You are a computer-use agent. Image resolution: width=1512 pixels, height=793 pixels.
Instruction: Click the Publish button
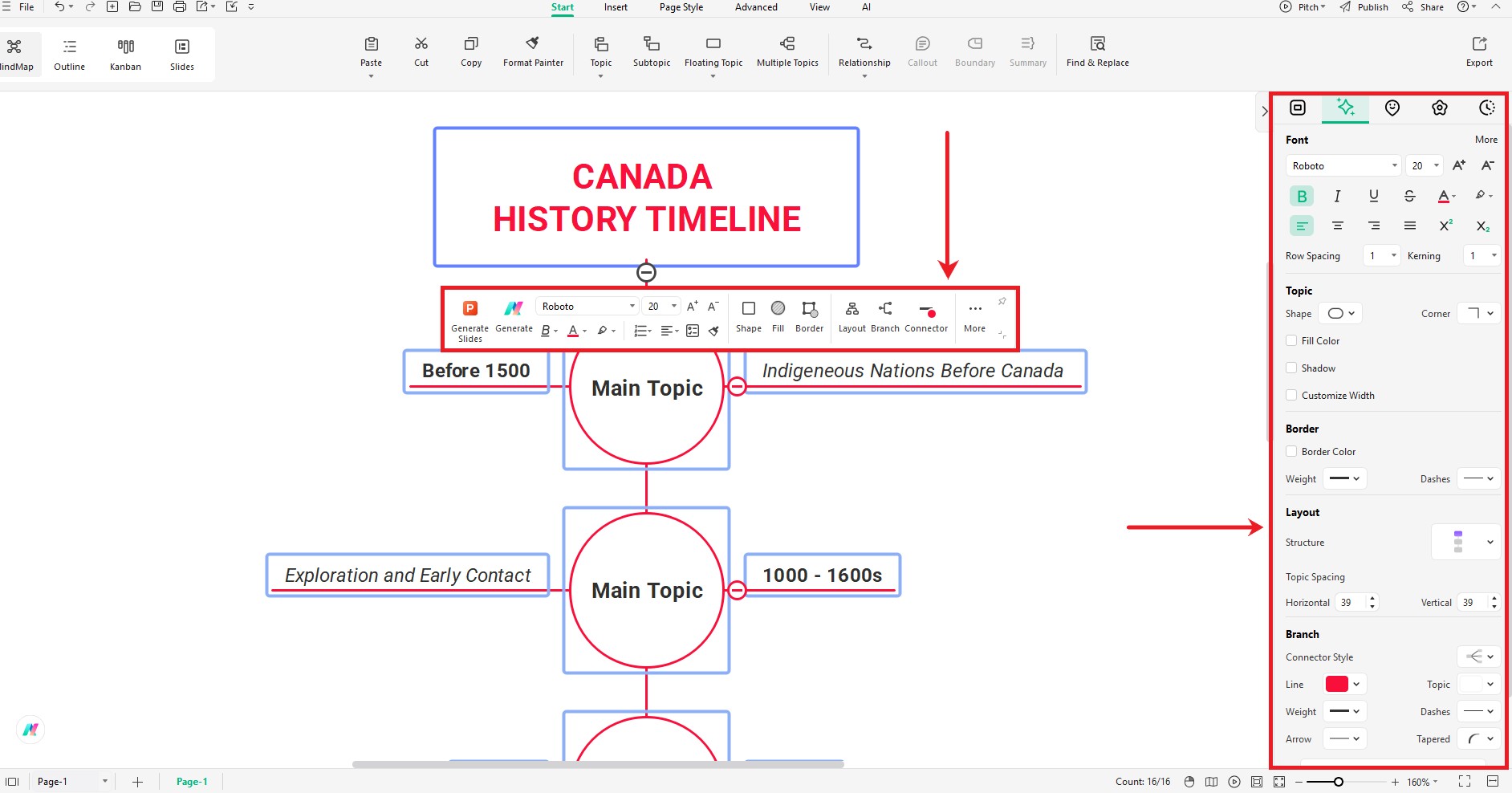pyautogui.click(x=1364, y=7)
